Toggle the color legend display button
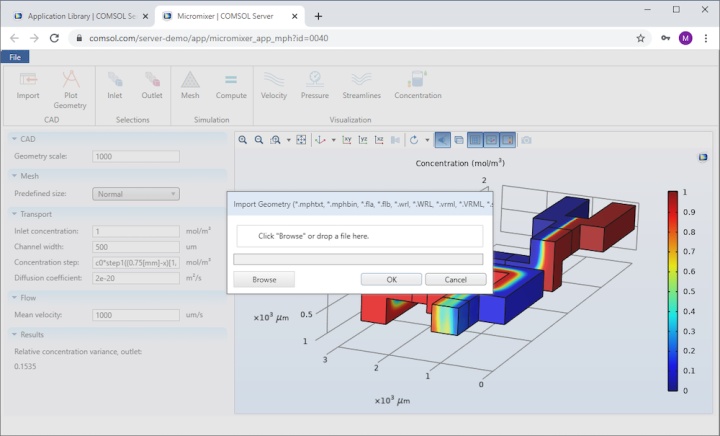The width and height of the screenshot is (720, 436). pyautogui.click(x=508, y=140)
